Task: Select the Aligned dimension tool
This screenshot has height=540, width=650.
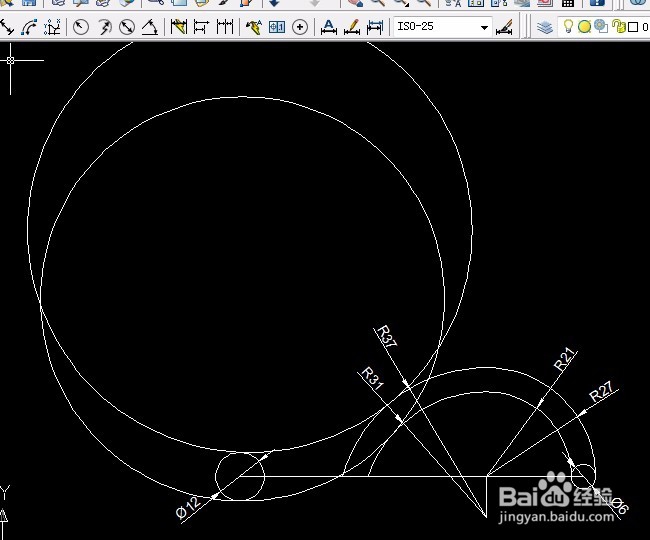Action: pos(7,27)
